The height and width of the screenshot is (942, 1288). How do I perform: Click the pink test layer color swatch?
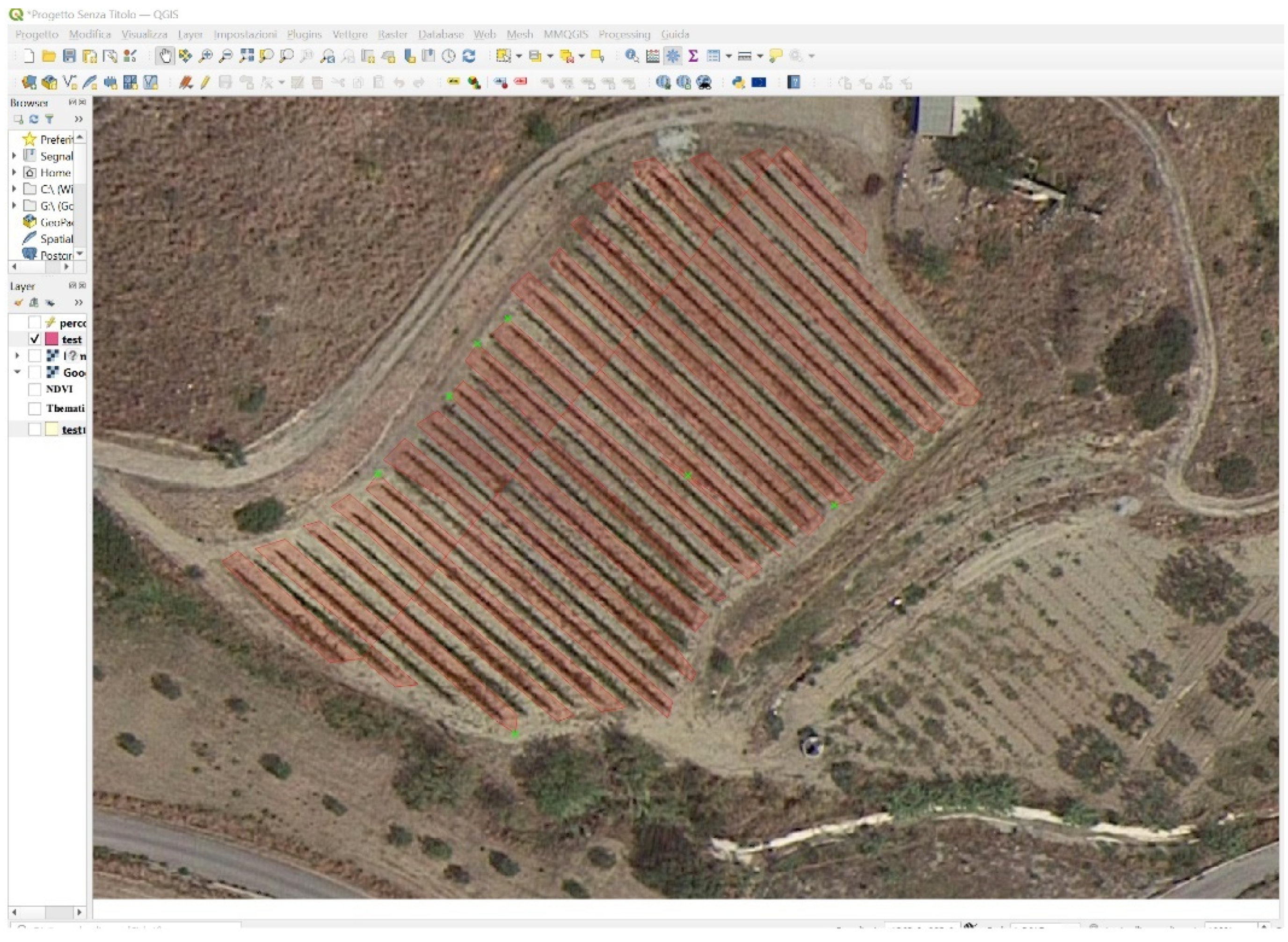click(x=52, y=339)
